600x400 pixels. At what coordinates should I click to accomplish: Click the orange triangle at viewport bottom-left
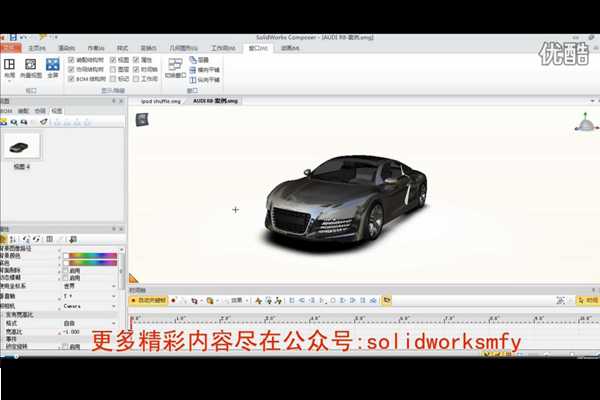[133, 279]
